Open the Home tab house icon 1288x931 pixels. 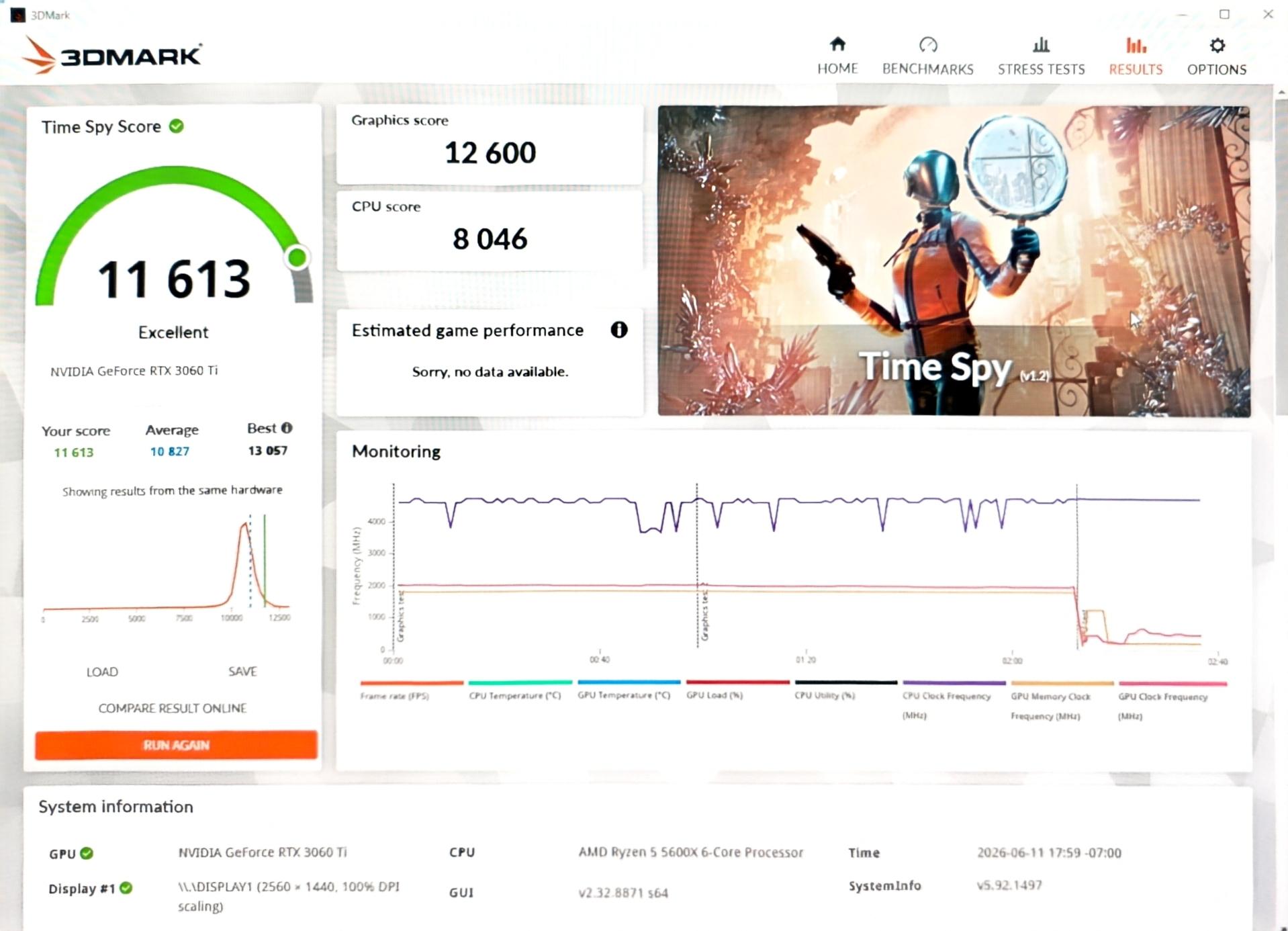click(837, 44)
